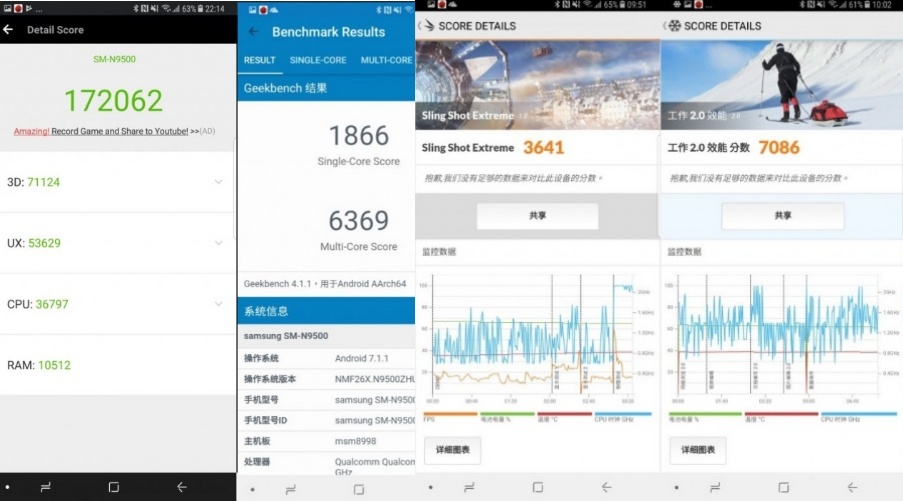
Task: Switch to the MULTI-CORE tab
Action: pos(386,60)
